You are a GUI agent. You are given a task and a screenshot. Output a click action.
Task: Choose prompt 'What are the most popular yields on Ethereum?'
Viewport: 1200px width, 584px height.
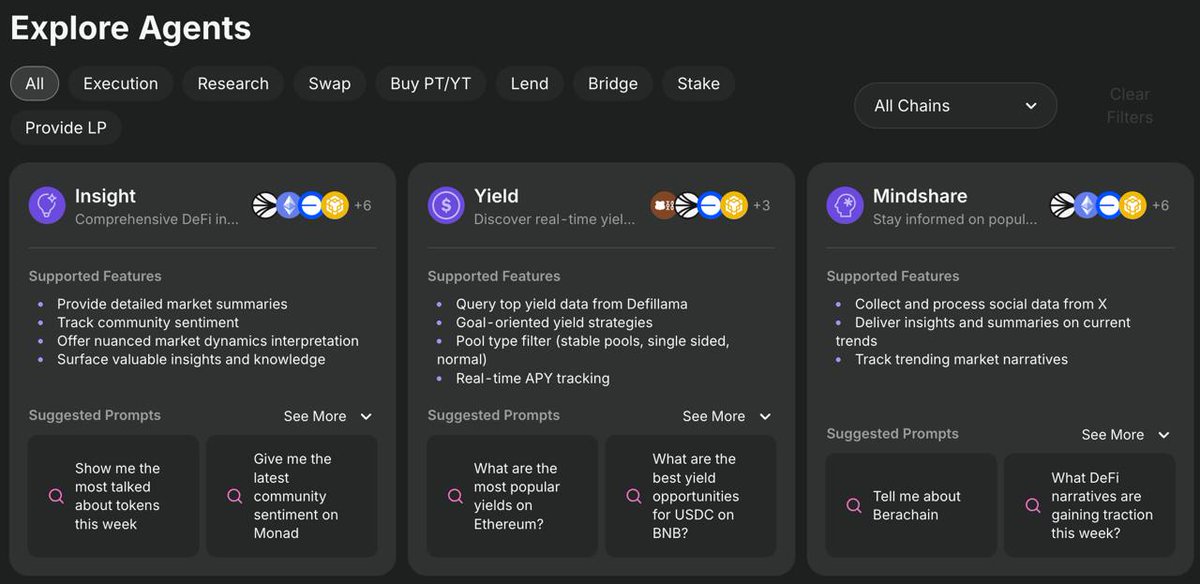[512, 496]
